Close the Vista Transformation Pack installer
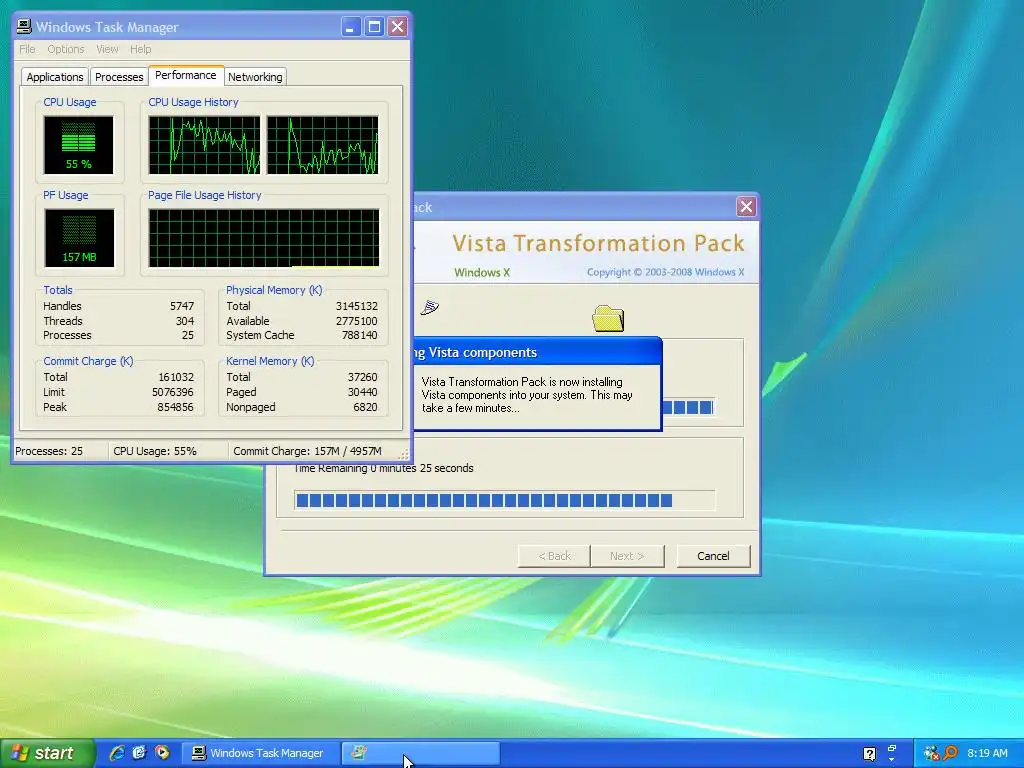Screen dimensions: 1024x768 click(x=746, y=207)
